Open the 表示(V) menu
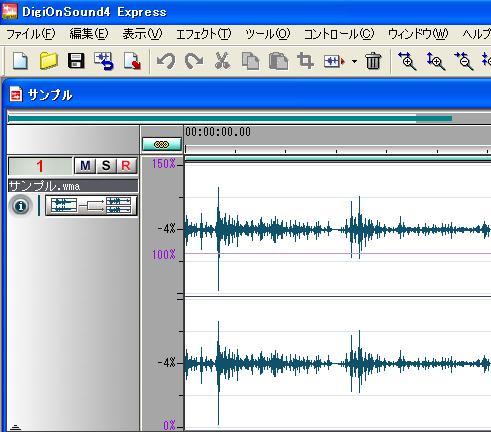The image size is (491, 432). [x=142, y=34]
